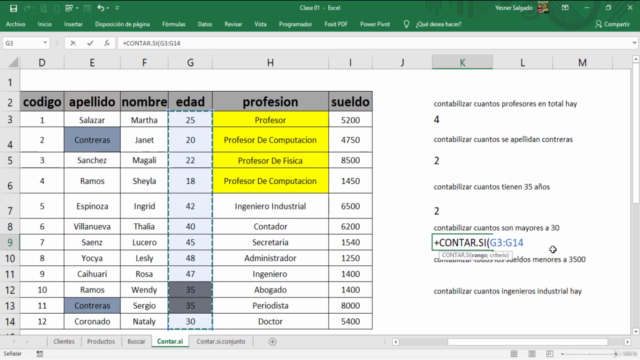Switch to Page Break Preview icon
Viewport: 640px width, 360px height.
[550, 353]
